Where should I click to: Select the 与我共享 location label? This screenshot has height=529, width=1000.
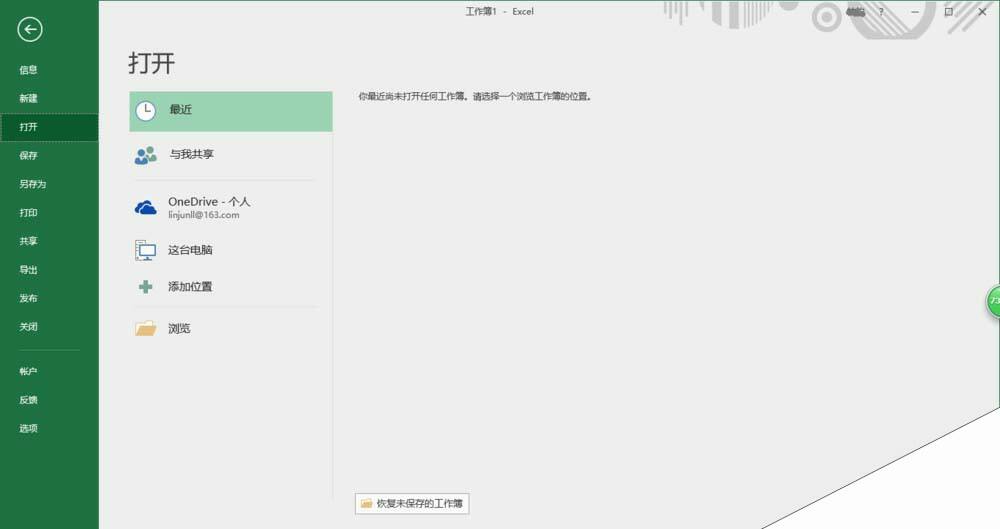coord(191,154)
